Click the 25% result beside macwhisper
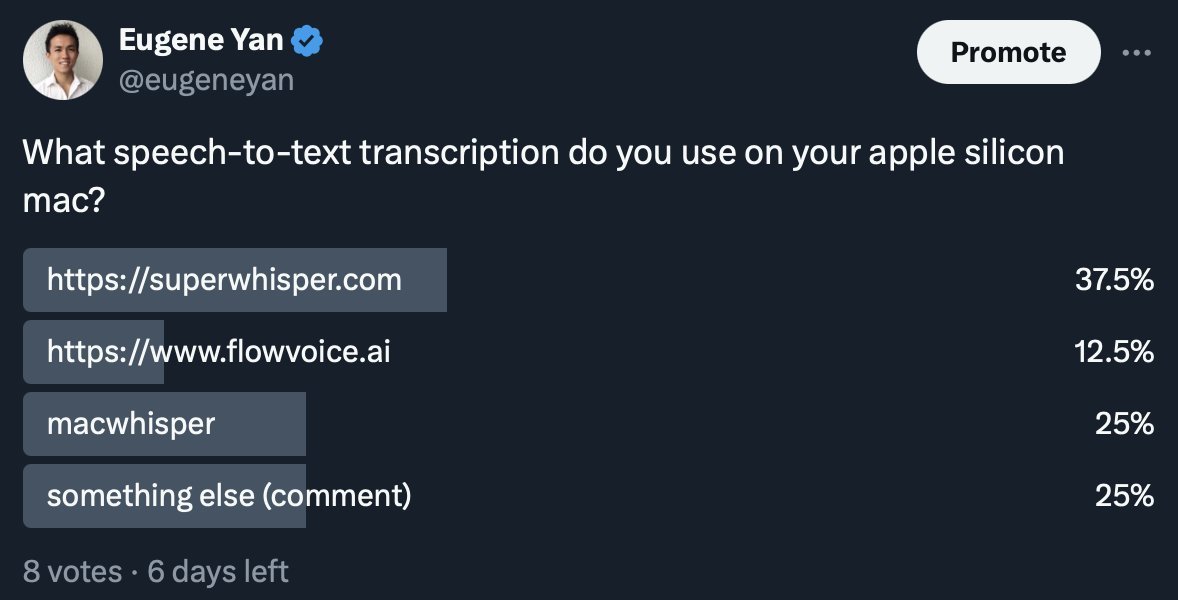 1125,424
